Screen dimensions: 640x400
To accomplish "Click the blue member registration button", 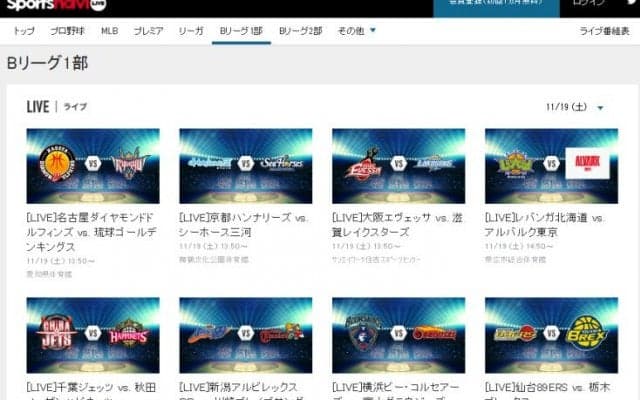I will tap(496, 8).
